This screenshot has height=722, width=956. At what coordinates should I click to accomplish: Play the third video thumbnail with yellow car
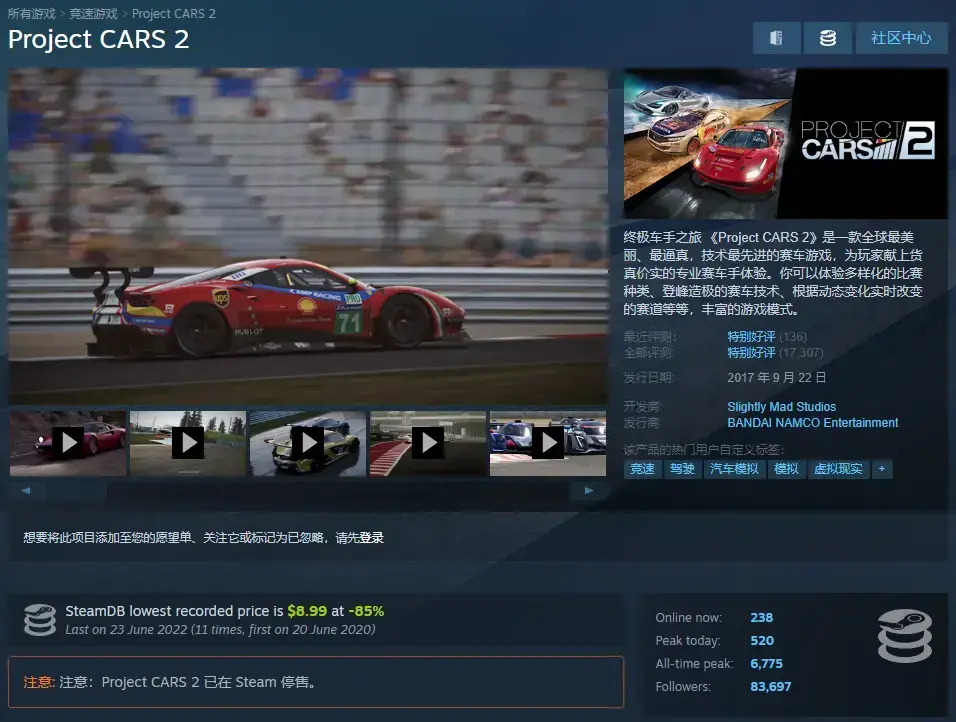pos(307,442)
